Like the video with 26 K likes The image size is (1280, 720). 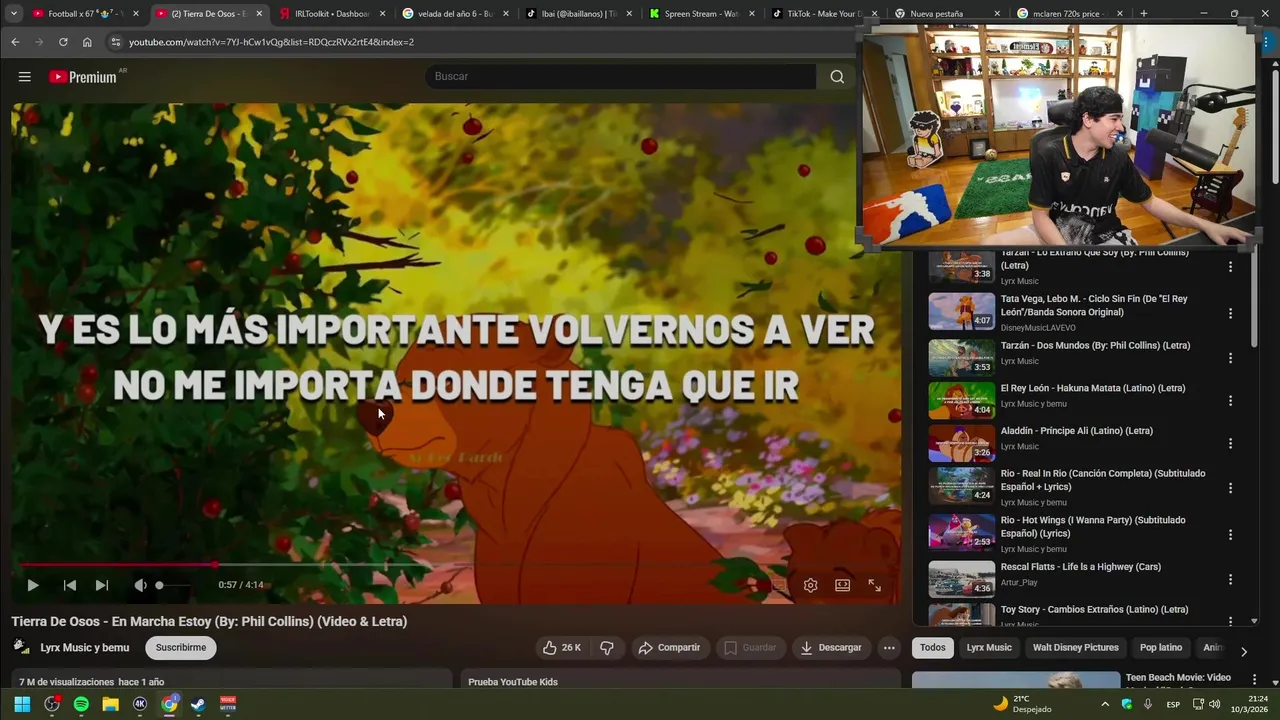pos(562,648)
